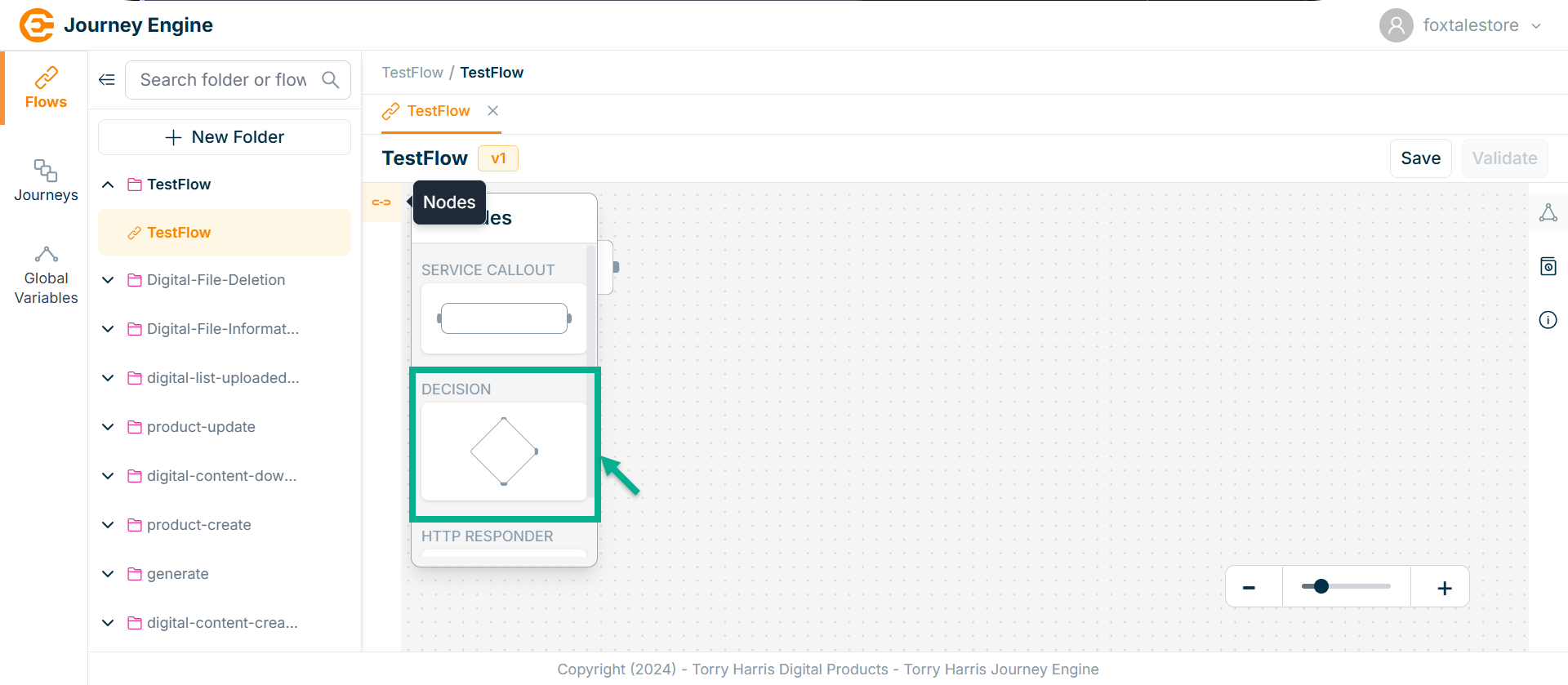Click the canvas zoom slider handle

[1321, 586]
